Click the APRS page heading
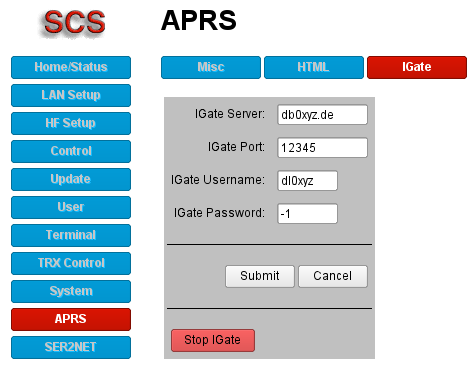Screen dimensions: 475x370 point(199,20)
